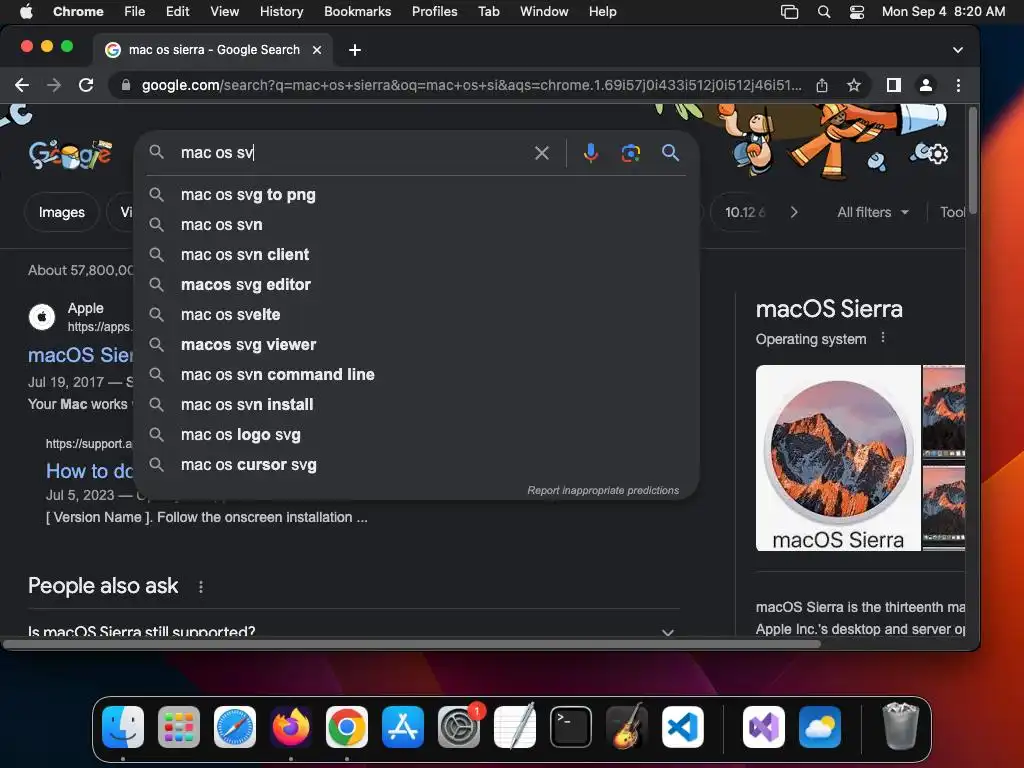The height and width of the screenshot is (768, 1024).
Task: Click 'Report inappropriate predictions' link
Action: pyautogui.click(x=603, y=490)
